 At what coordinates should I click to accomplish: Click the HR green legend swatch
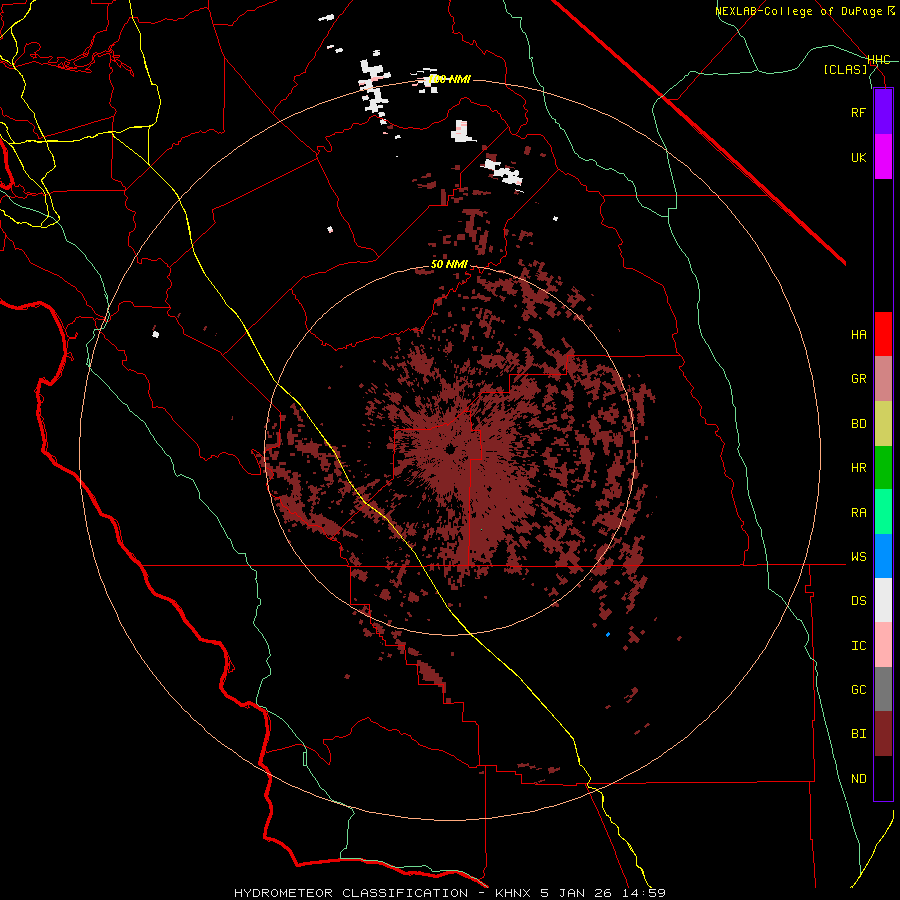click(883, 468)
